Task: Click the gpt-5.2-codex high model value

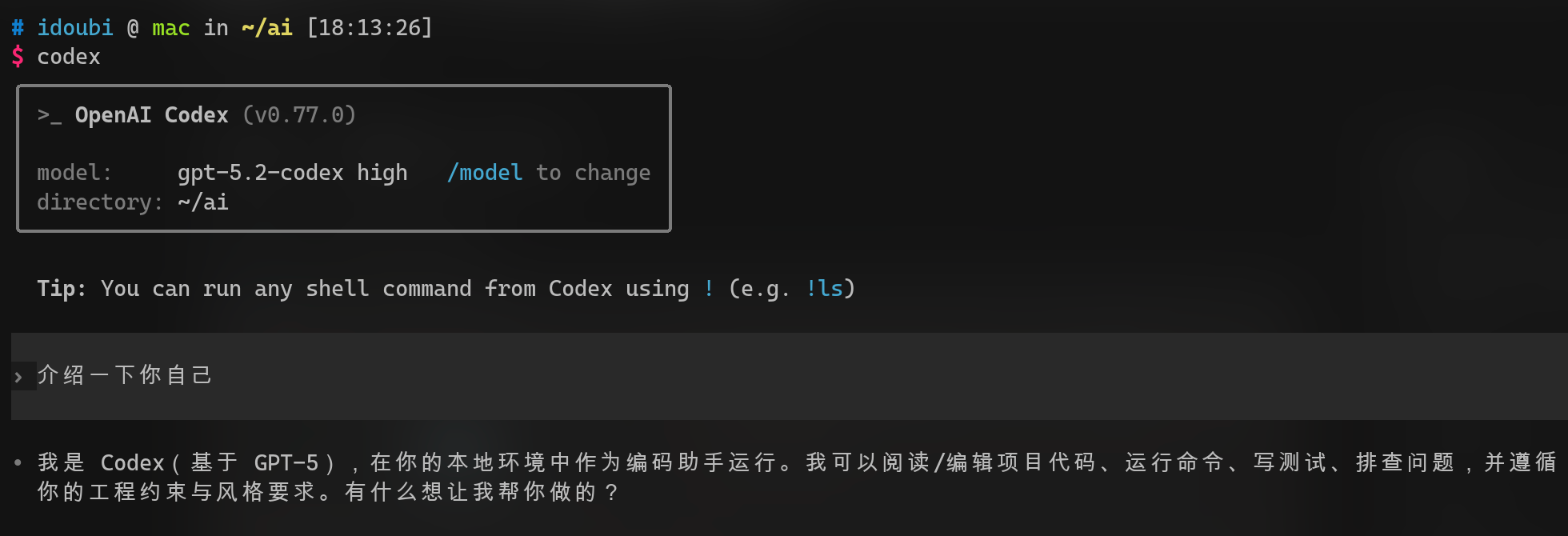Action: (x=292, y=173)
